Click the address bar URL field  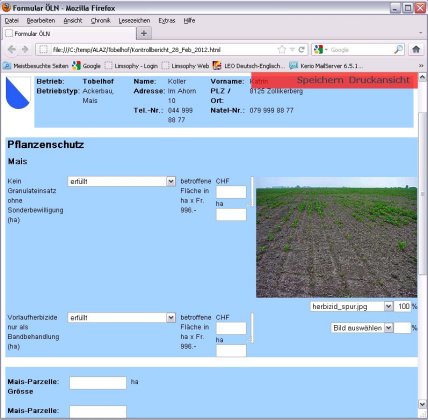pyautogui.click(x=163, y=50)
